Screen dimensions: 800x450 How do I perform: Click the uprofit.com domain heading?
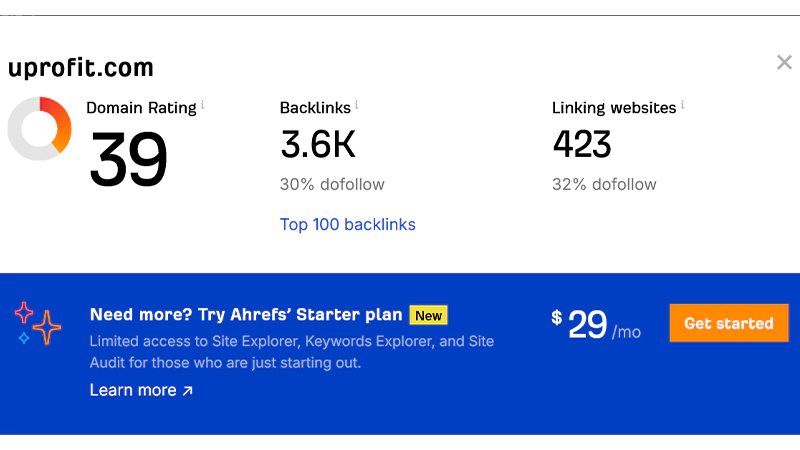[81, 68]
